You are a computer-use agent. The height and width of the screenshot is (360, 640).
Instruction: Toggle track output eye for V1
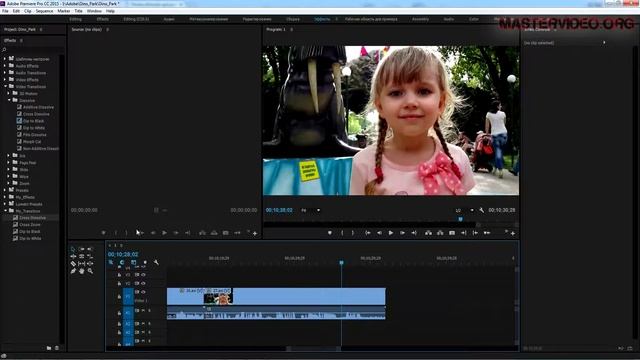(x=143, y=292)
